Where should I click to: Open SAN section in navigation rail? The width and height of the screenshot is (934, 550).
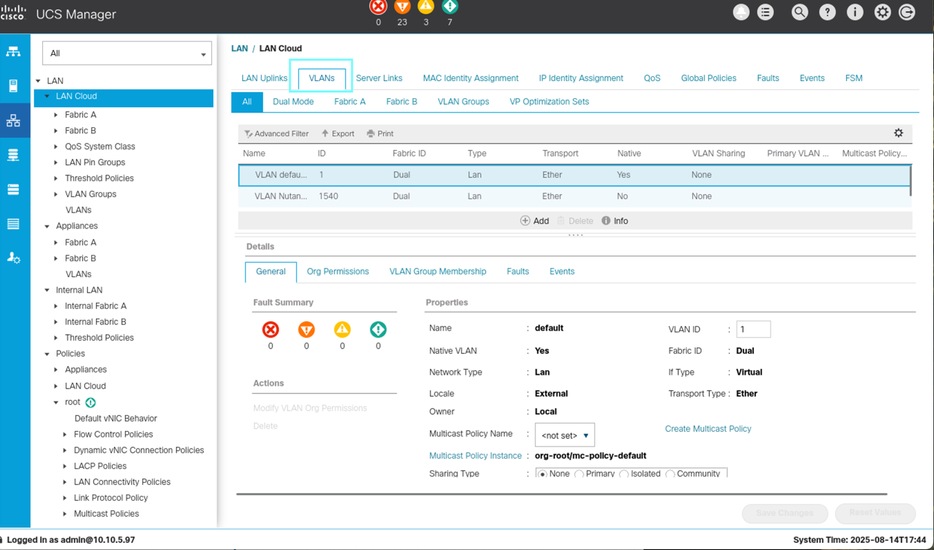13,156
